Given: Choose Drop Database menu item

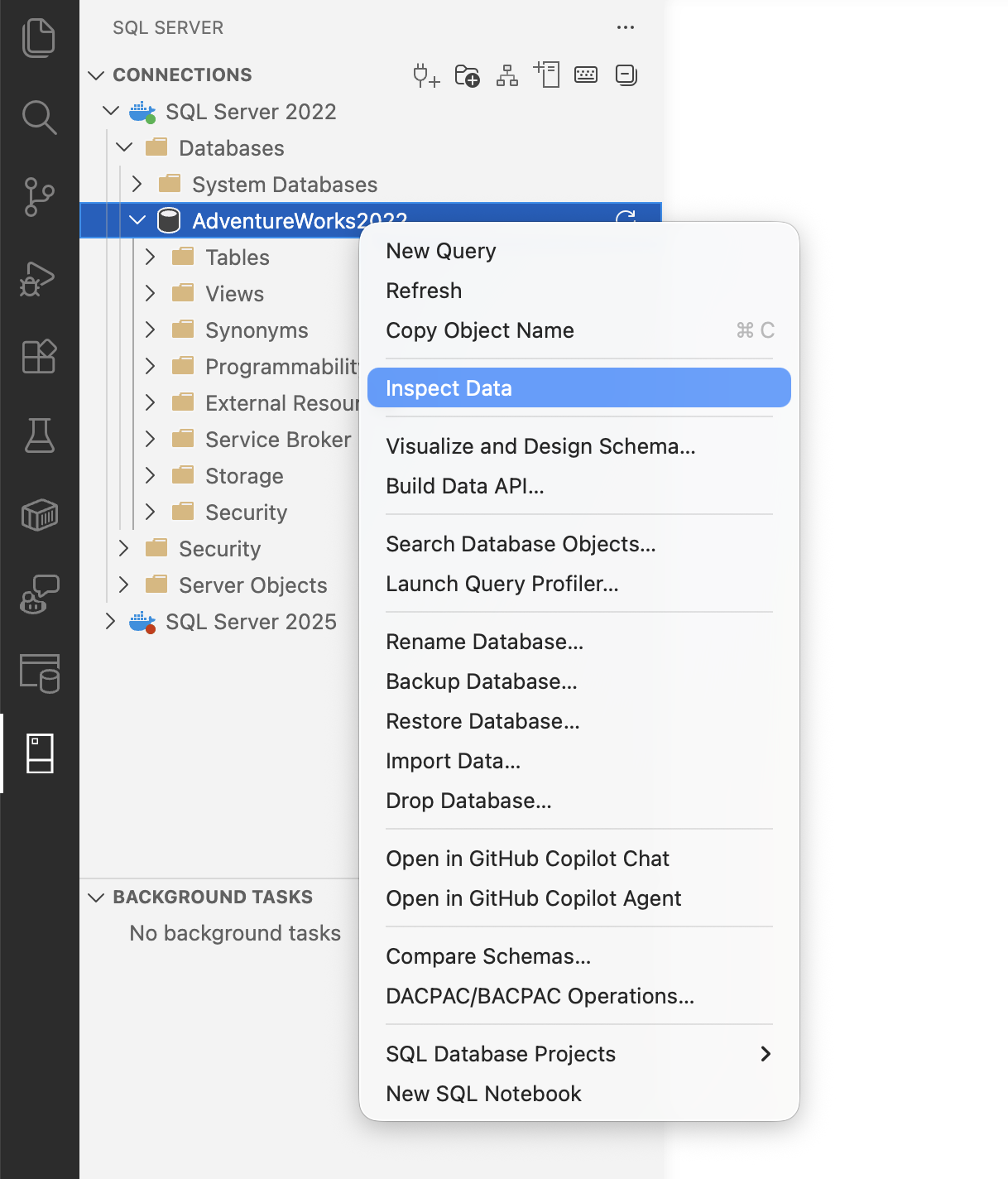Looking at the screenshot, I should 578,801.
